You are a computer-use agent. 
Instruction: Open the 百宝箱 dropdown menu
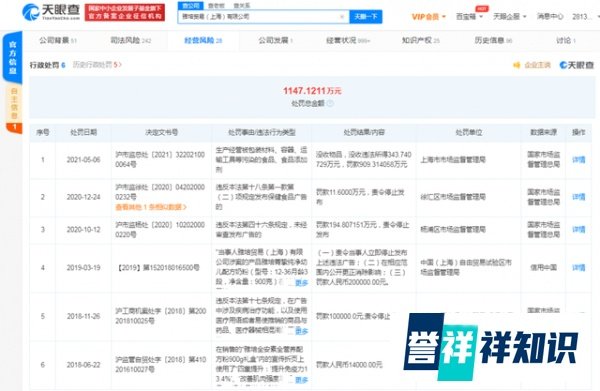click(x=469, y=17)
